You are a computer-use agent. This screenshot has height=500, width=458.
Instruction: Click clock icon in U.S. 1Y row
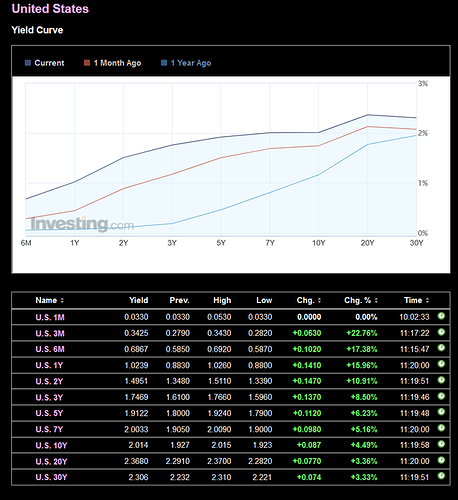(x=441, y=364)
